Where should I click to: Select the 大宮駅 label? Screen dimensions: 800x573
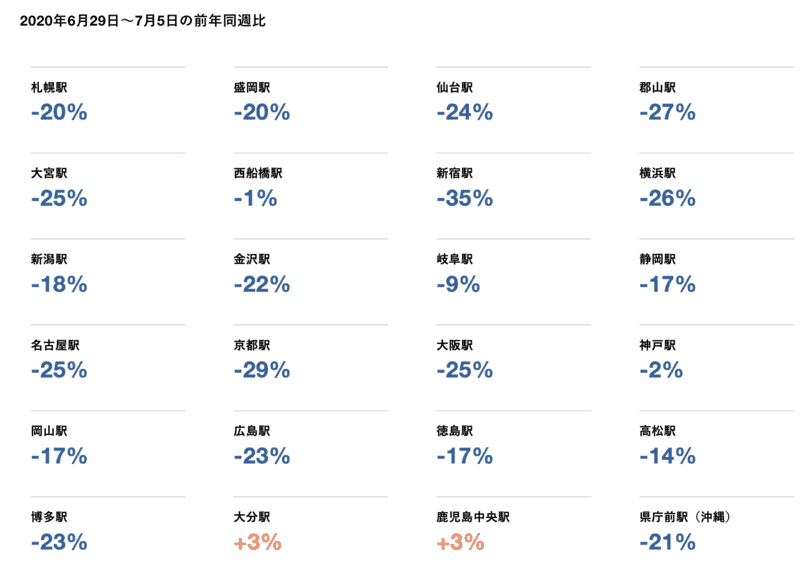[49, 173]
